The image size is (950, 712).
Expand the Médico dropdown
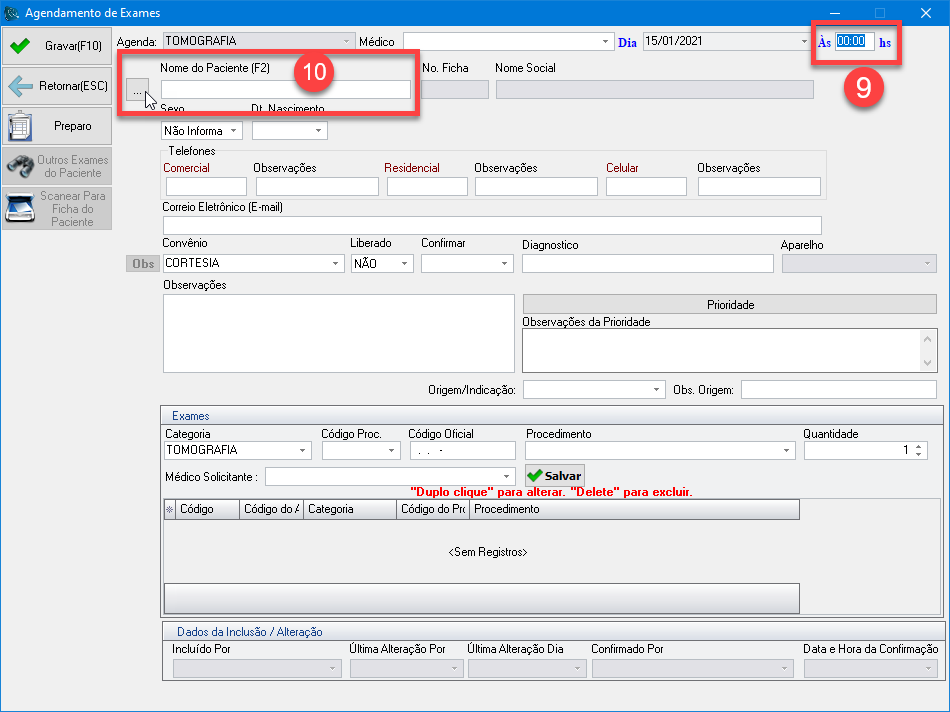tap(606, 42)
